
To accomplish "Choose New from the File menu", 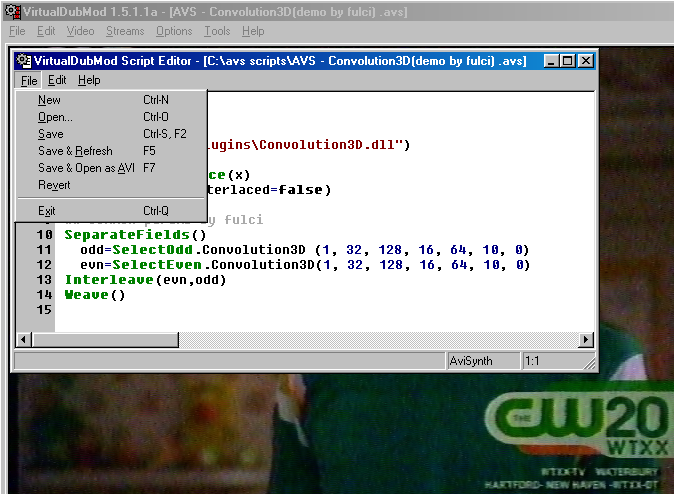I will (x=111, y=100).
